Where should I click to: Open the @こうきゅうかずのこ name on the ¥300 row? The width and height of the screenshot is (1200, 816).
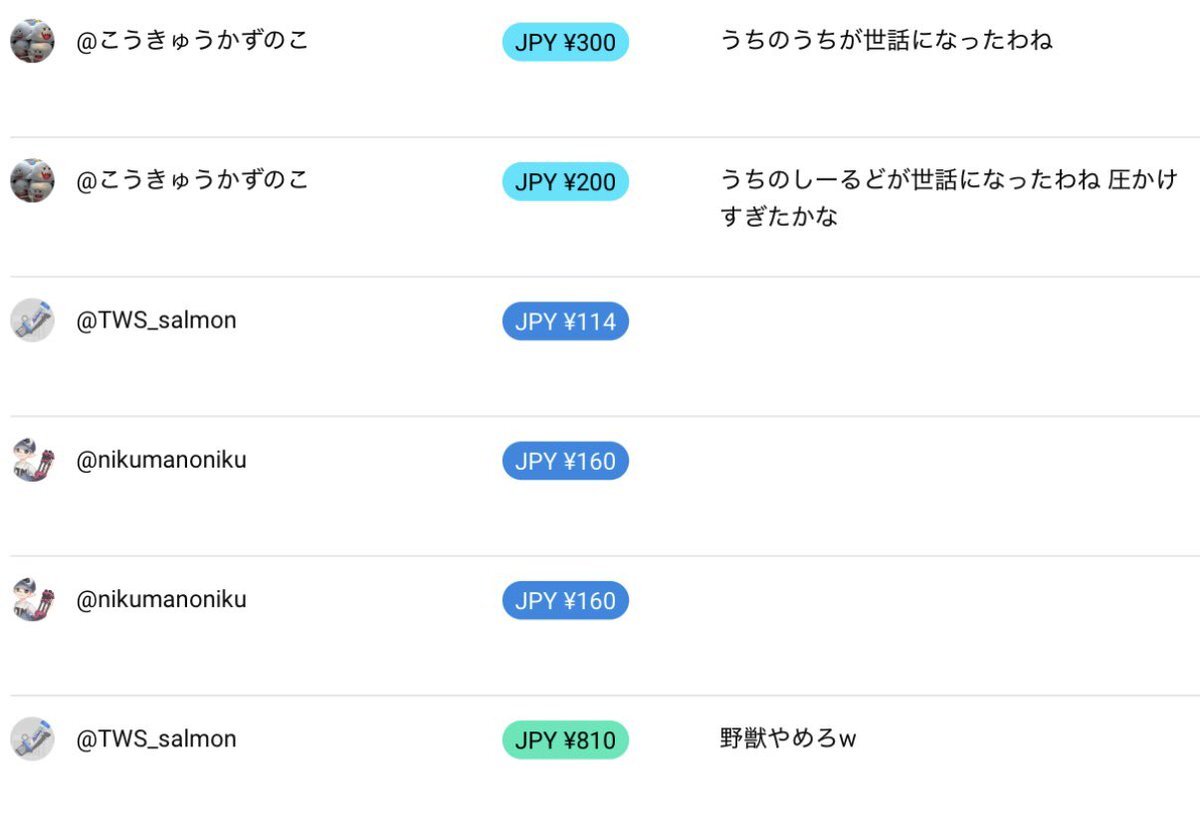coord(193,41)
